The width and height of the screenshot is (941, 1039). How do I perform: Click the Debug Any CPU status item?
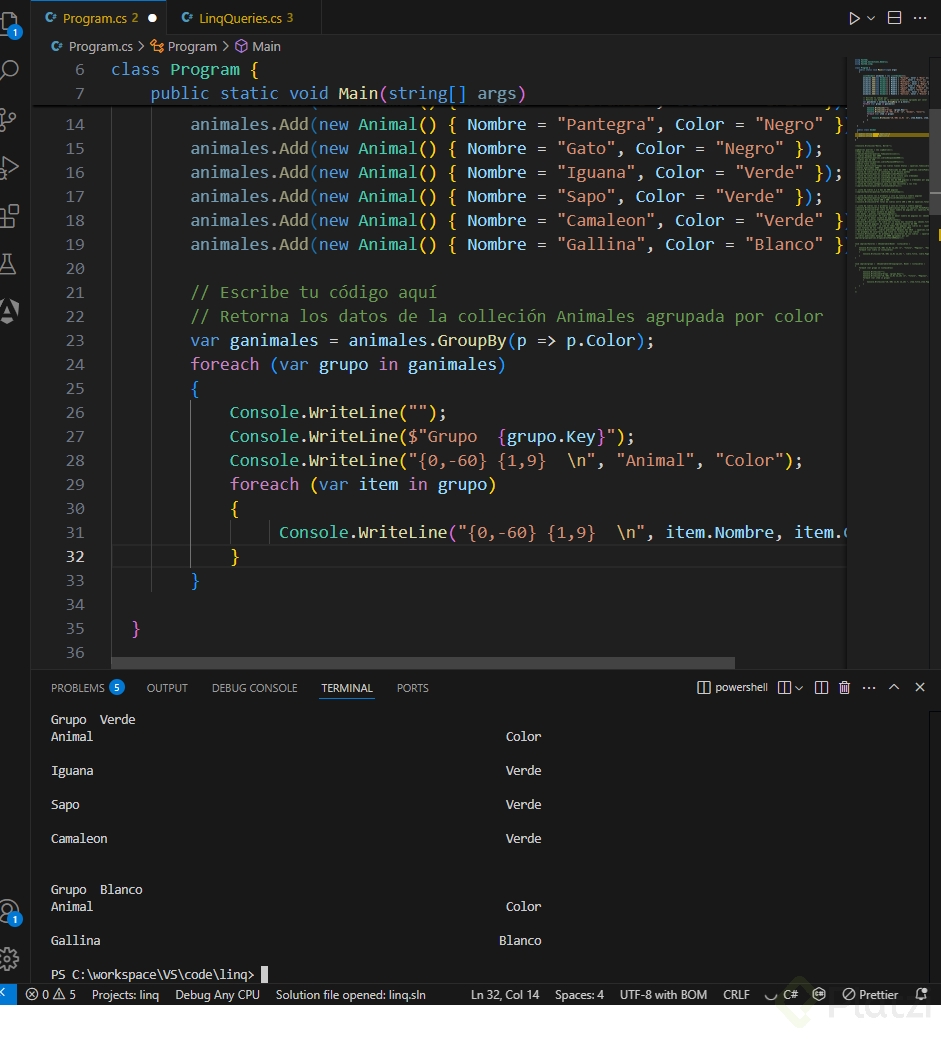[x=217, y=994]
